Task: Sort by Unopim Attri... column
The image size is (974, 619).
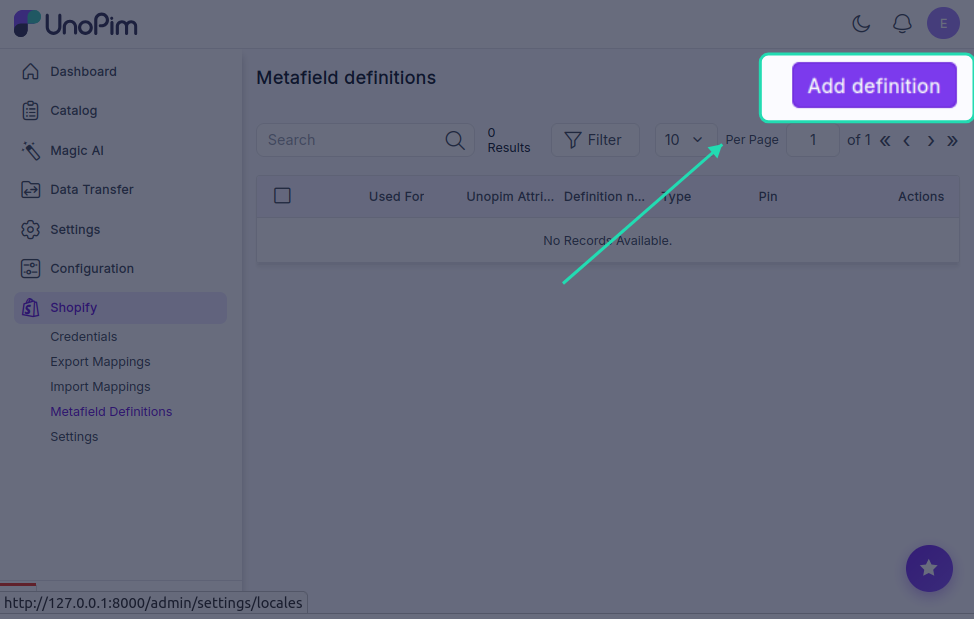Action: [509, 196]
